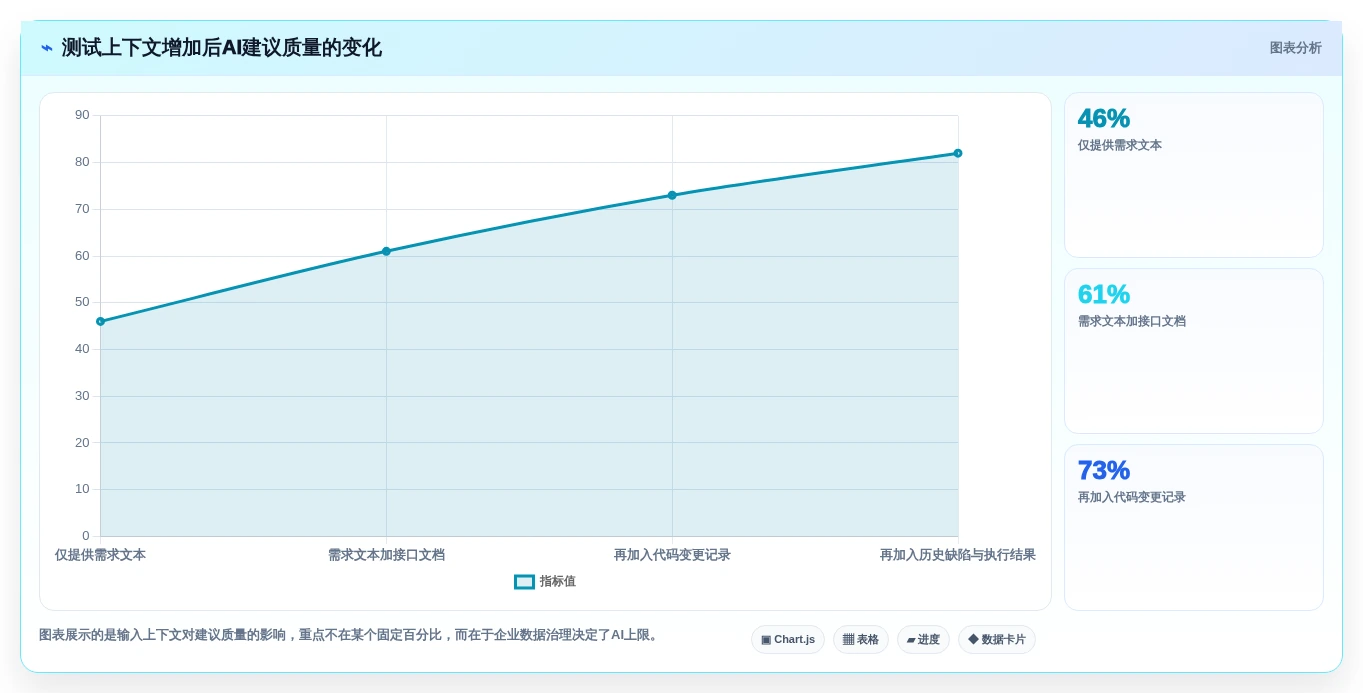
Task: Click x-axis label 仅提供需求文本
Action: (x=100, y=555)
